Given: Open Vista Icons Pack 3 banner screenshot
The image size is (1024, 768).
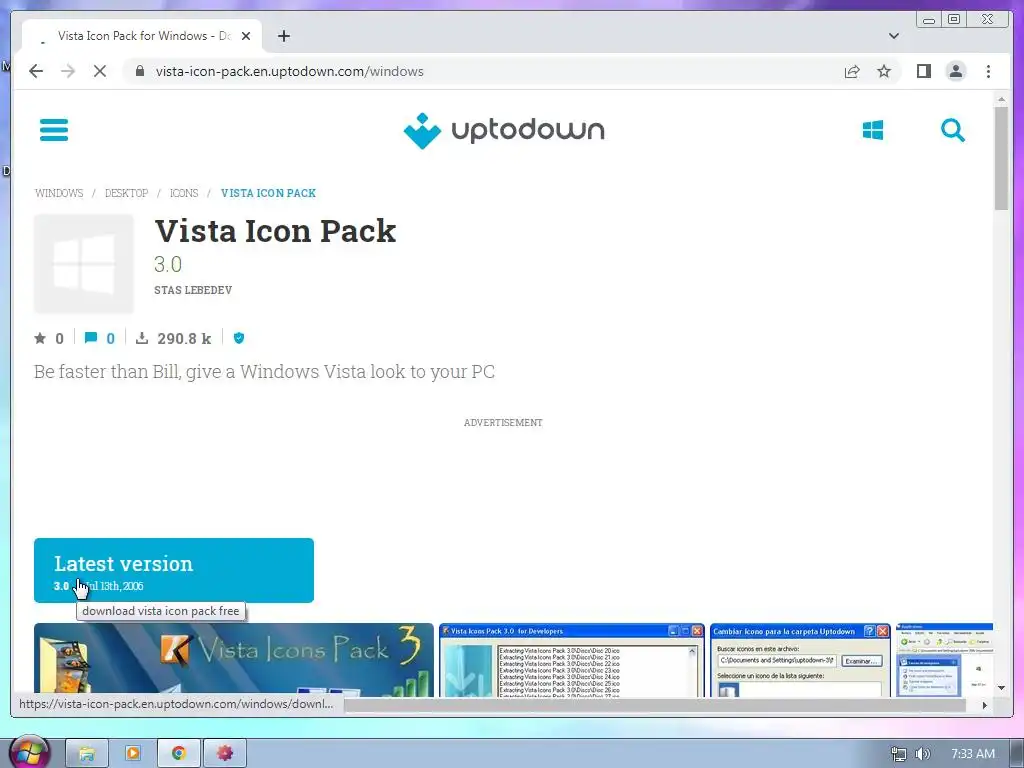Looking at the screenshot, I should (234, 660).
